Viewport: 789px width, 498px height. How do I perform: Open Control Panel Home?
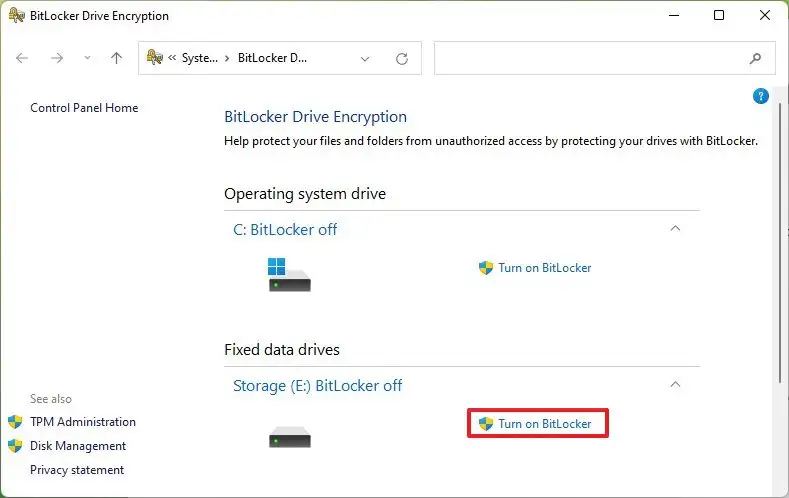coord(84,108)
